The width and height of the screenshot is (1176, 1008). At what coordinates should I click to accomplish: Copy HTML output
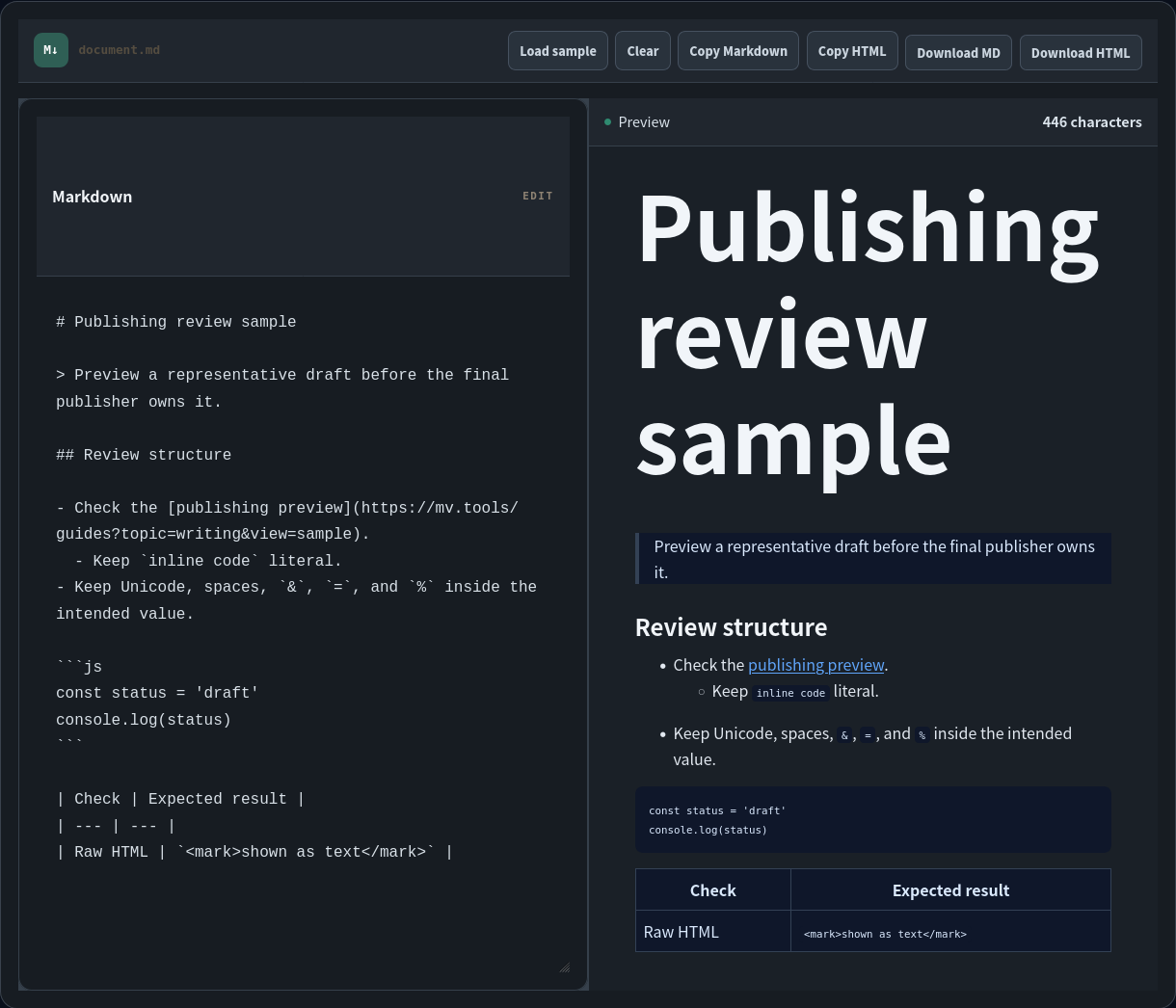[x=852, y=51]
